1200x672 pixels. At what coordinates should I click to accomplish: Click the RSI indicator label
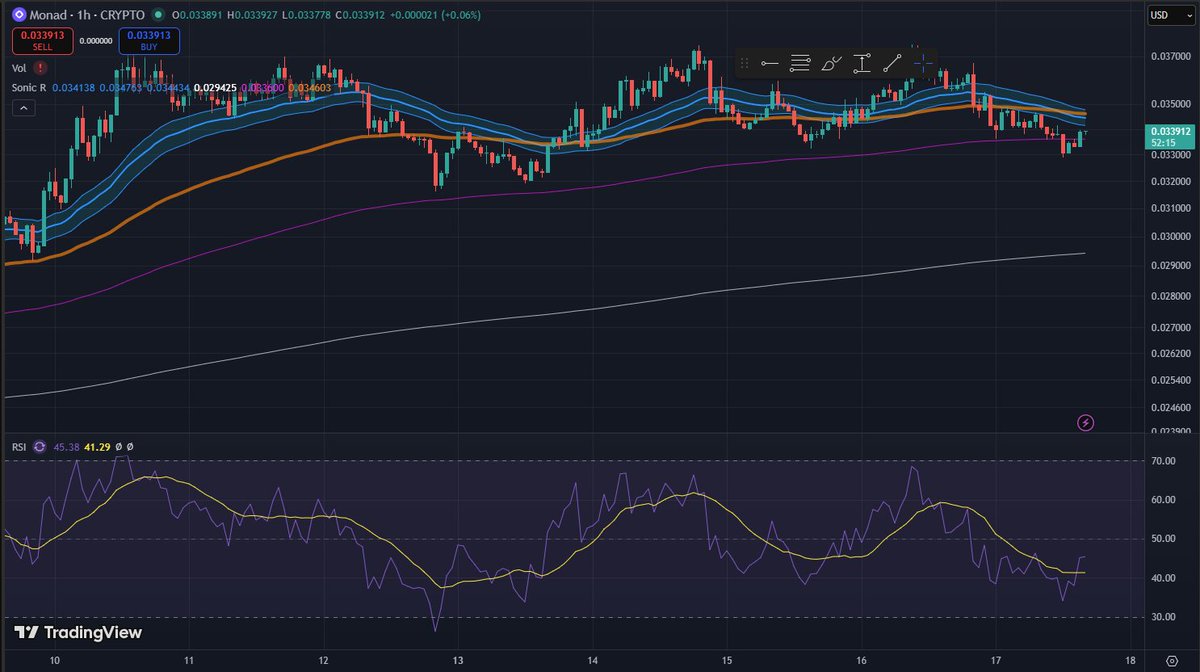(19, 446)
